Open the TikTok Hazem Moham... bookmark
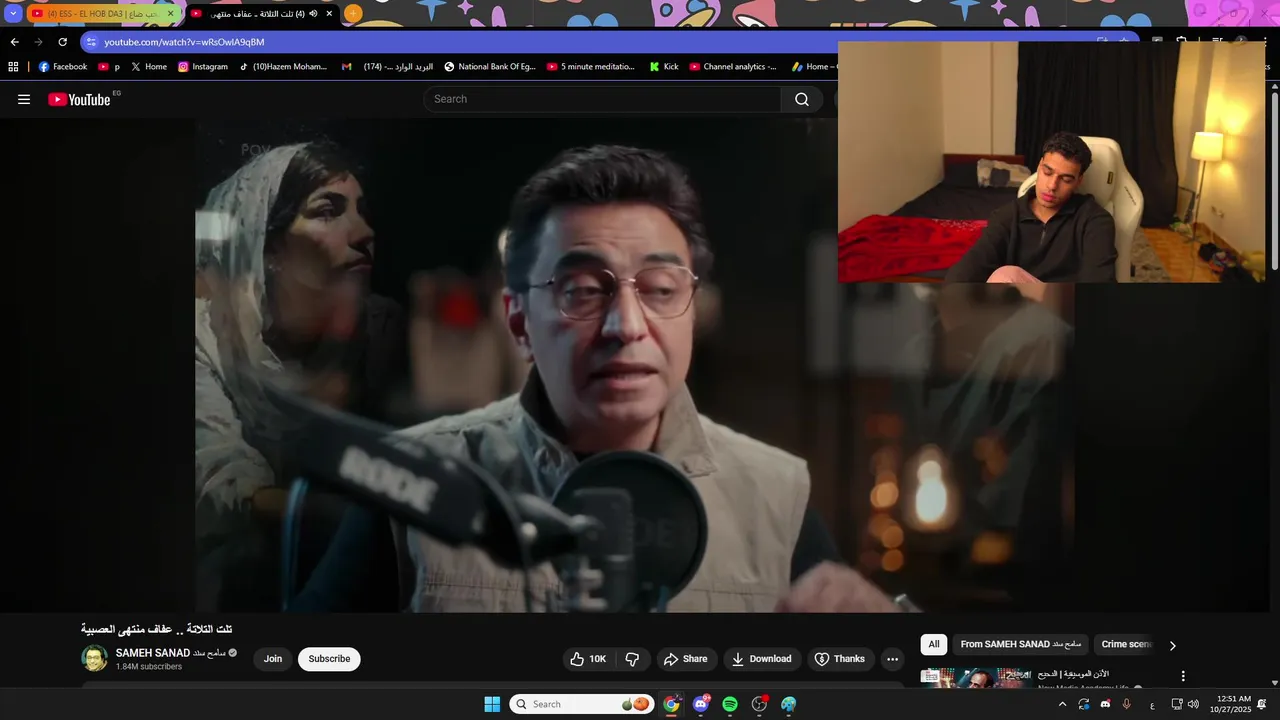Image resolution: width=1280 pixels, height=720 pixels. [283, 67]
